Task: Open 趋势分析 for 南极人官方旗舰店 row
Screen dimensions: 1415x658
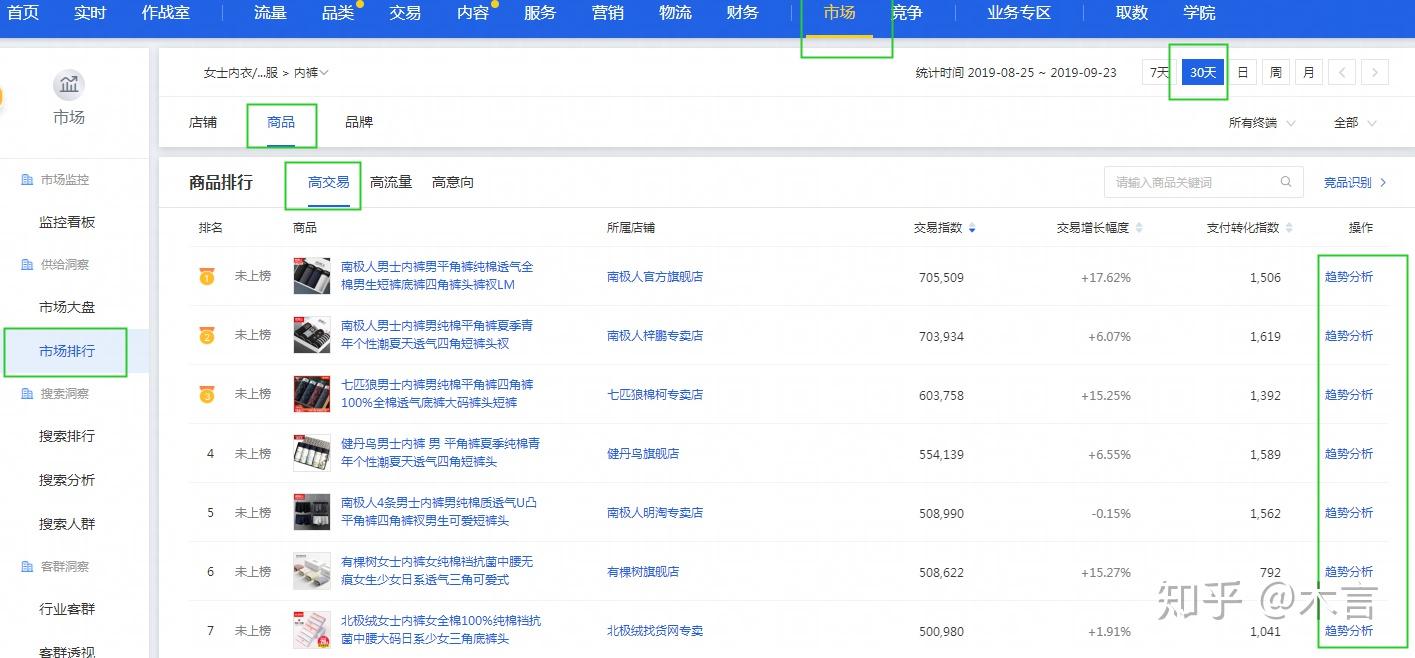Action: coord(1349,277)
